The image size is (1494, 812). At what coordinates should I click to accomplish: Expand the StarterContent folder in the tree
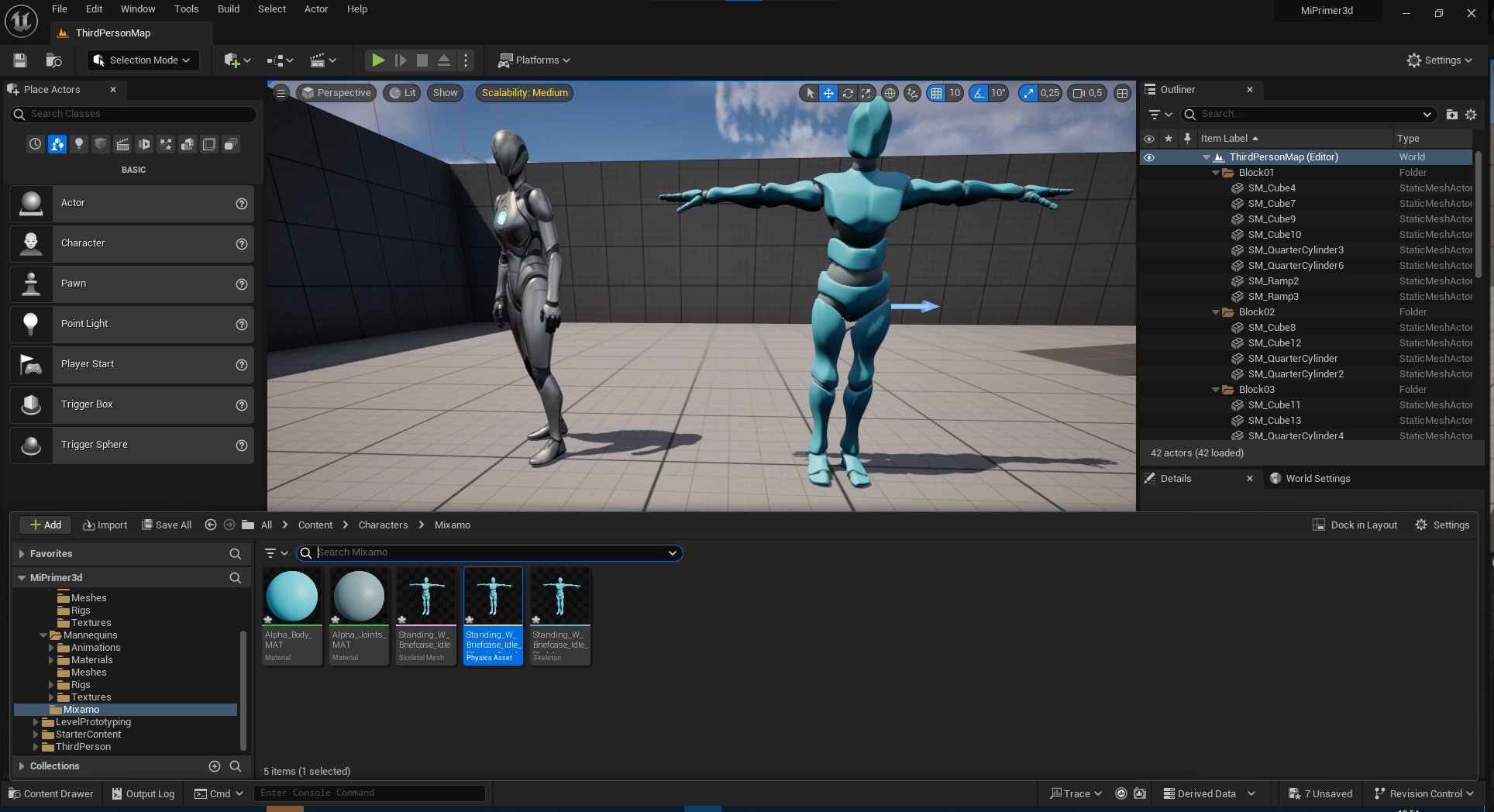point(36,735)
